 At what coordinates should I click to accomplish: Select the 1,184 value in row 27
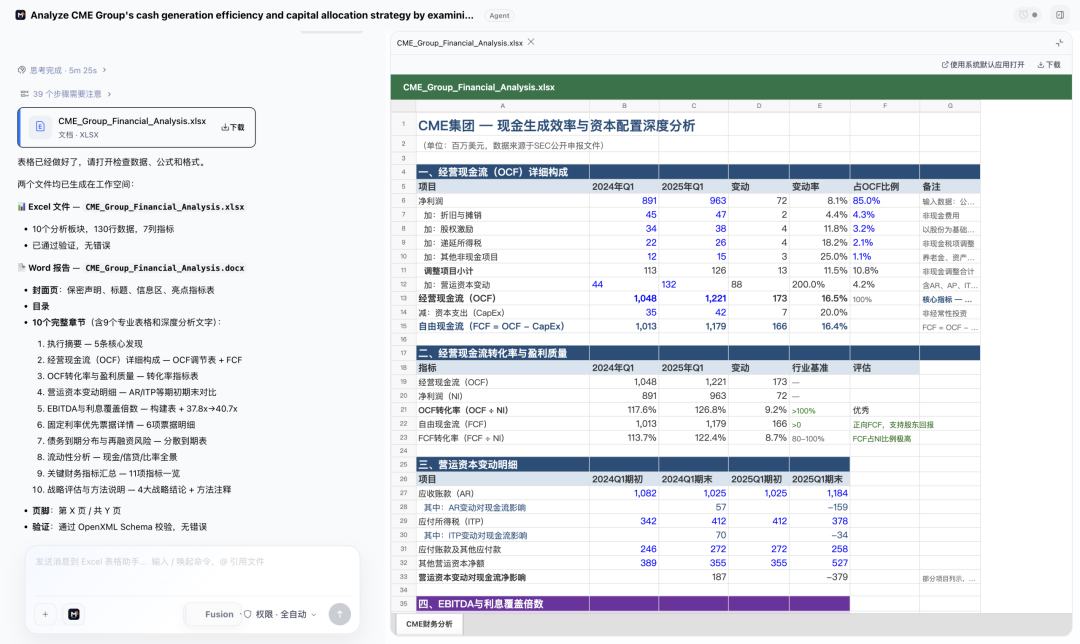pyautogui.click(x=820, y=493)
